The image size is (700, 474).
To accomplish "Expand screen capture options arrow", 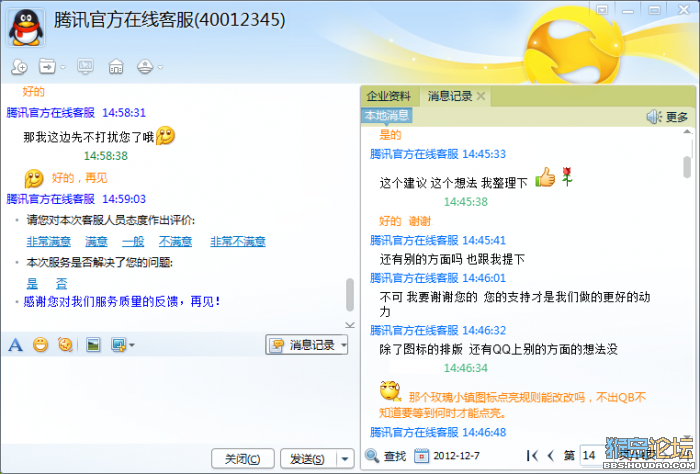I will tap(132, 345).
